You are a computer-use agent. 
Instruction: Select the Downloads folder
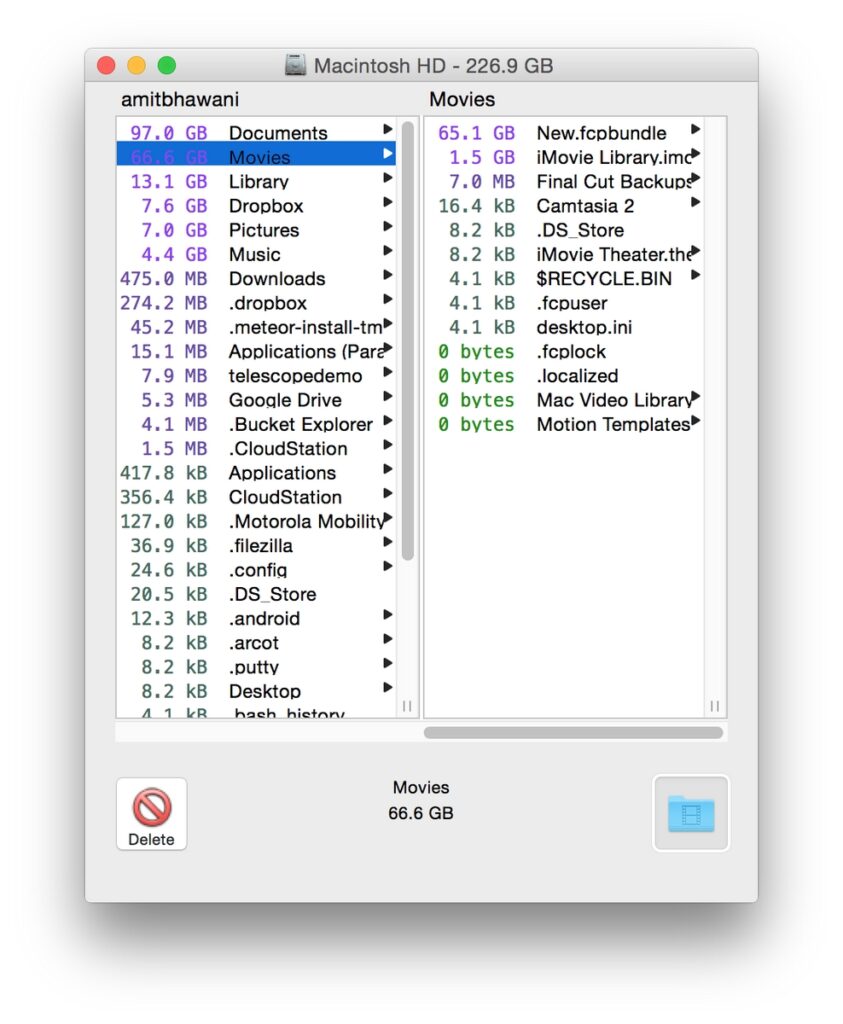(275, 278)
